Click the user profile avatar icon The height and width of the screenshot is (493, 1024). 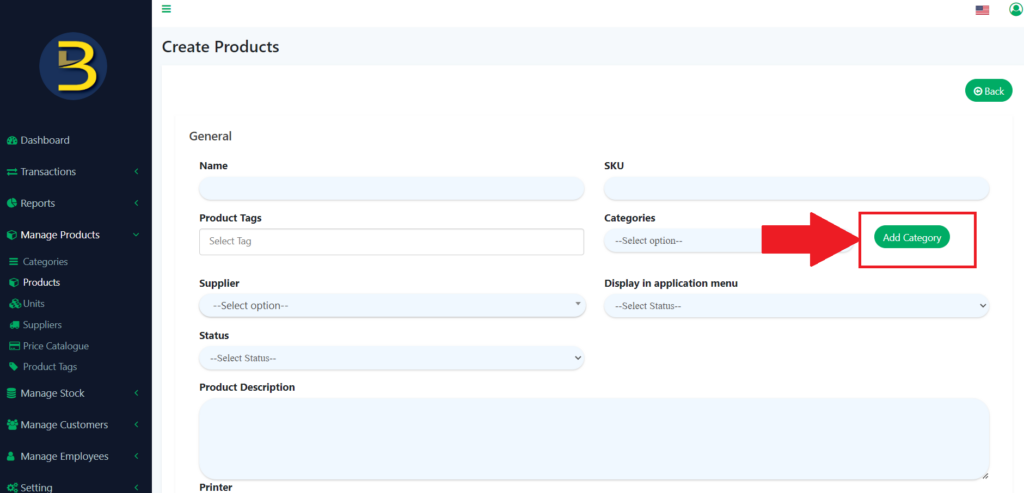pos(1016,9)
